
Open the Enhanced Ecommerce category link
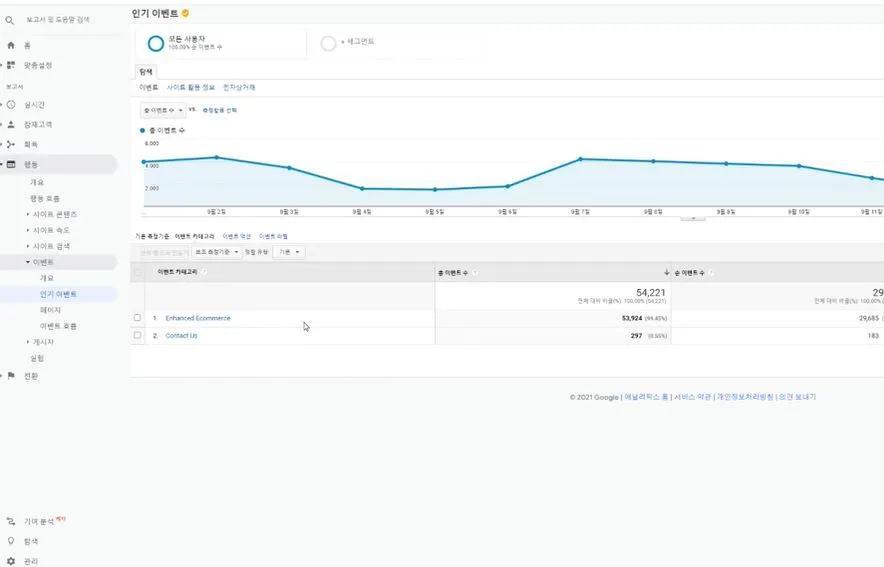pyautogui.click(x=198, y=318)
